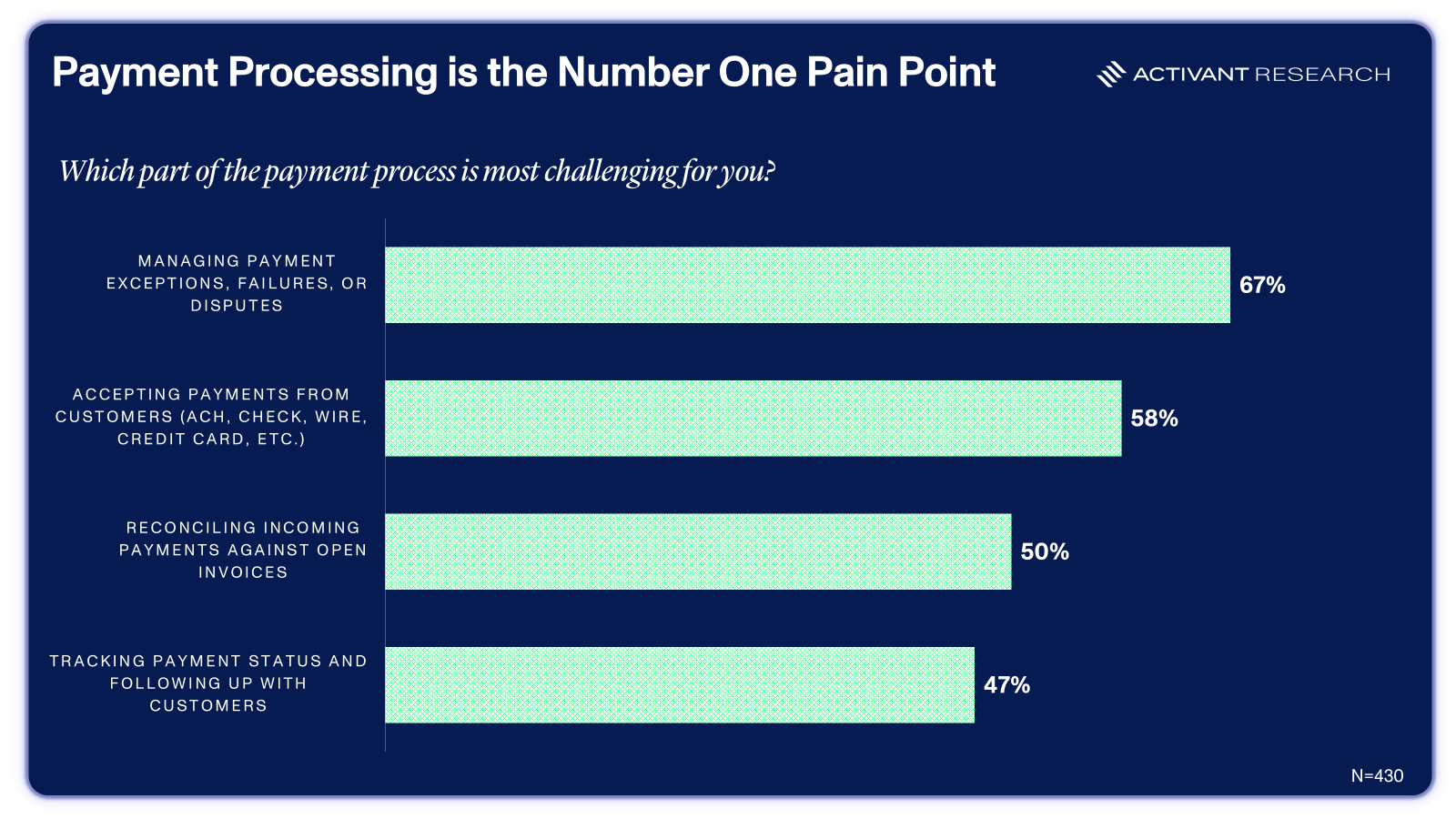1456x819 pixels.
Task: Click the Reconciling Incoming Payments label
Action: point(243,550)
